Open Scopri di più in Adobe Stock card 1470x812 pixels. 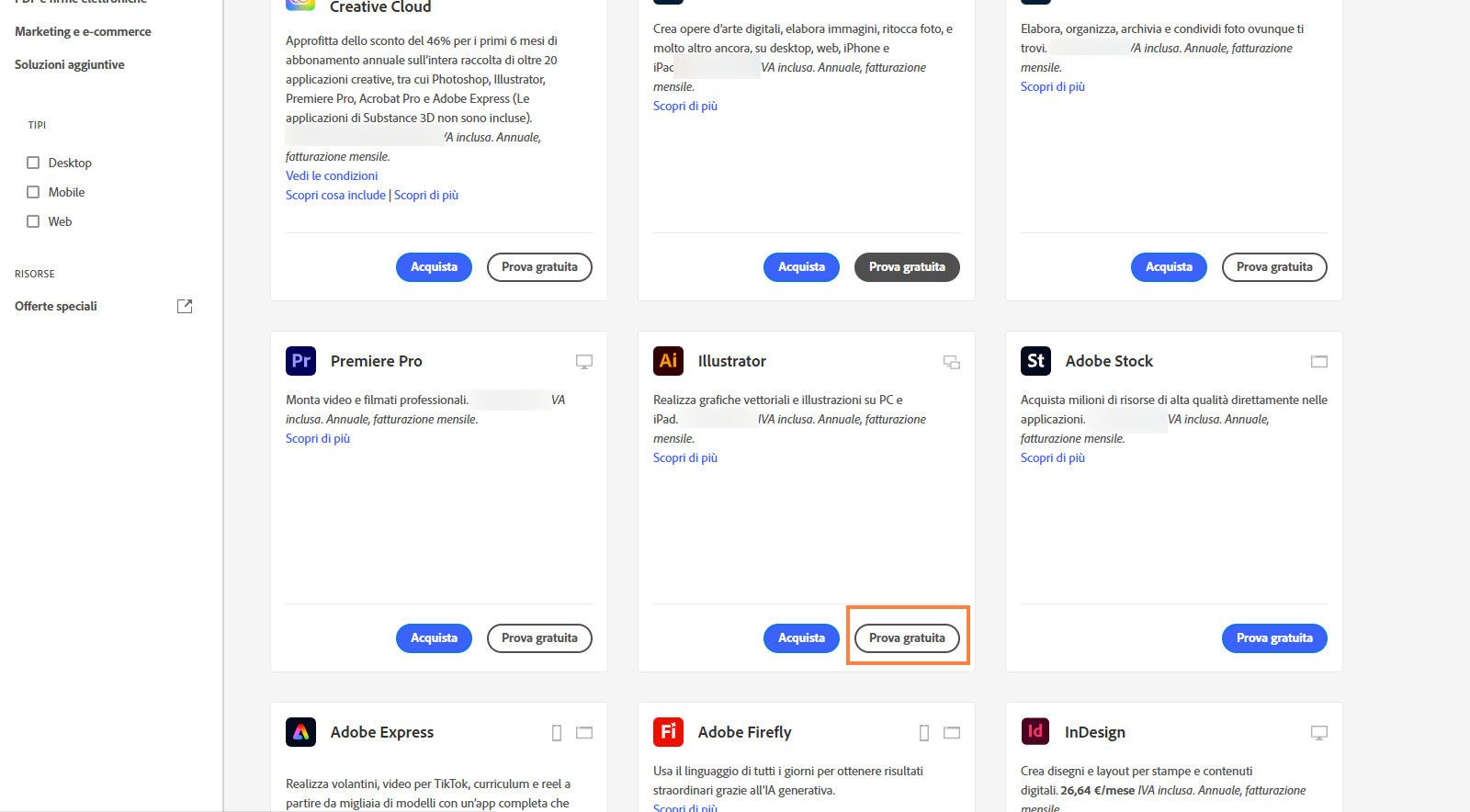pos(1053,457)
